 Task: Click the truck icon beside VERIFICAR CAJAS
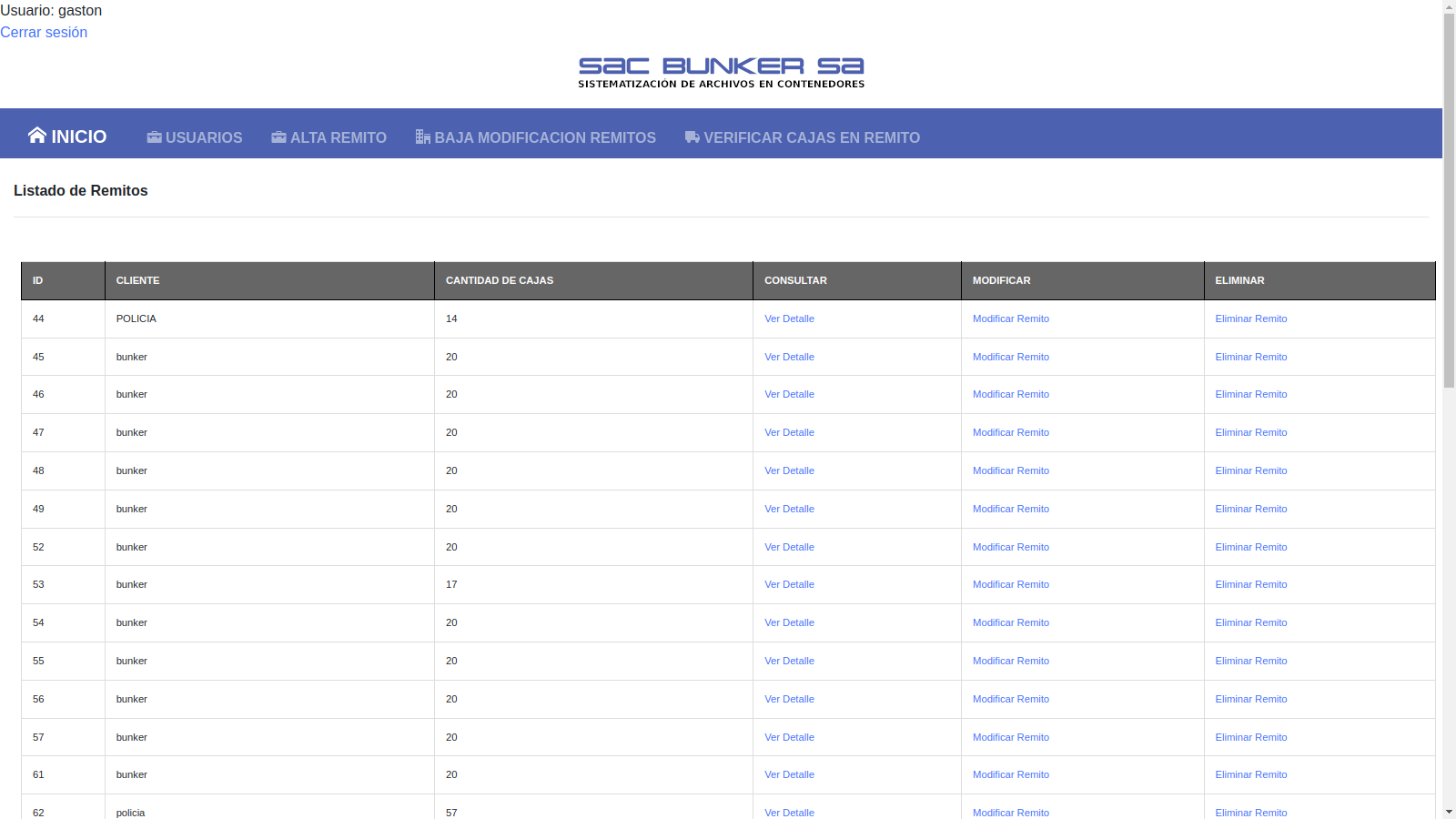(693, 137)
